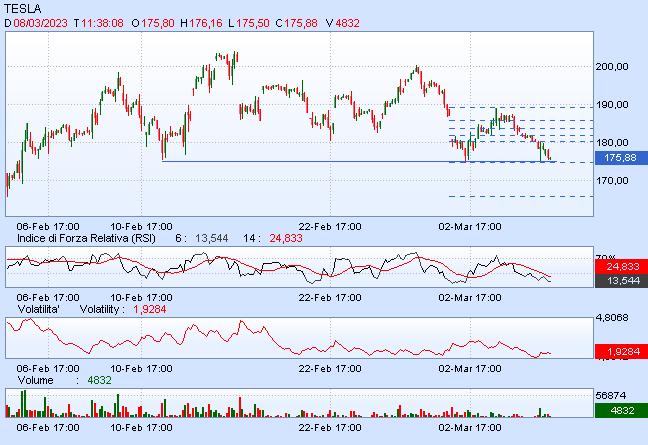Click the 56874 volume axis maximum
This screenshot has height=445, width=648.
610,395
